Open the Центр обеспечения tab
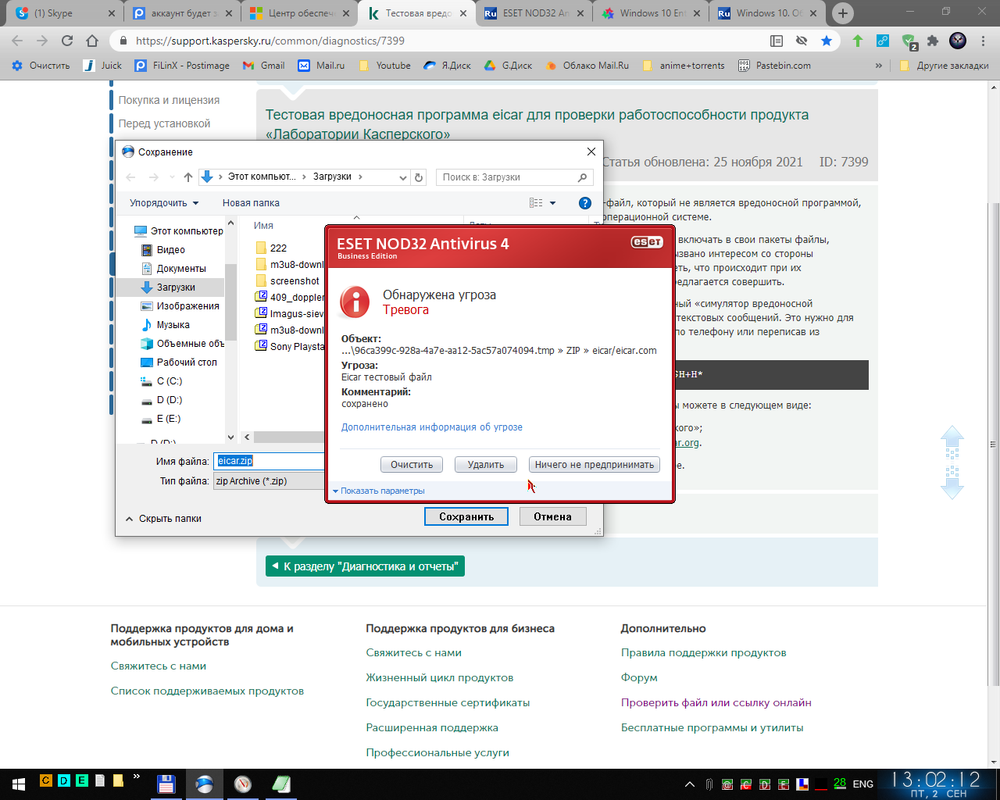This screenshot has height=800, width=1000. (298, 13)
